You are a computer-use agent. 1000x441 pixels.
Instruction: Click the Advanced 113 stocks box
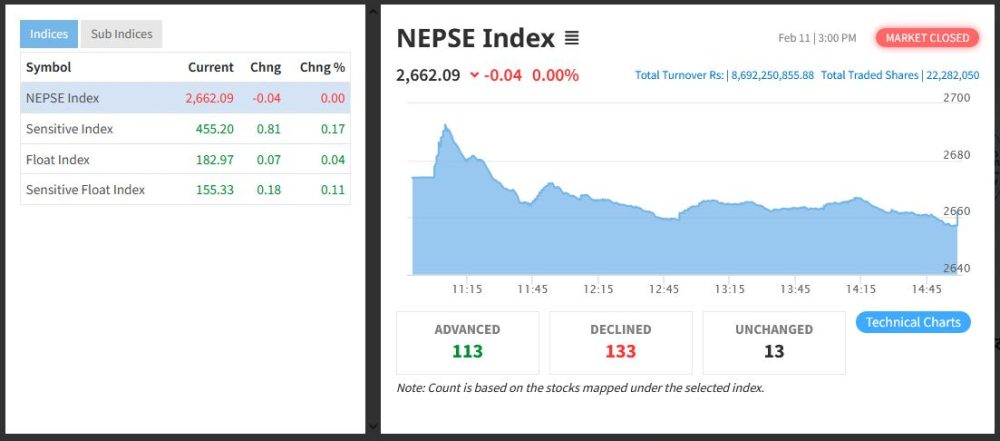(x=467, y=342)
